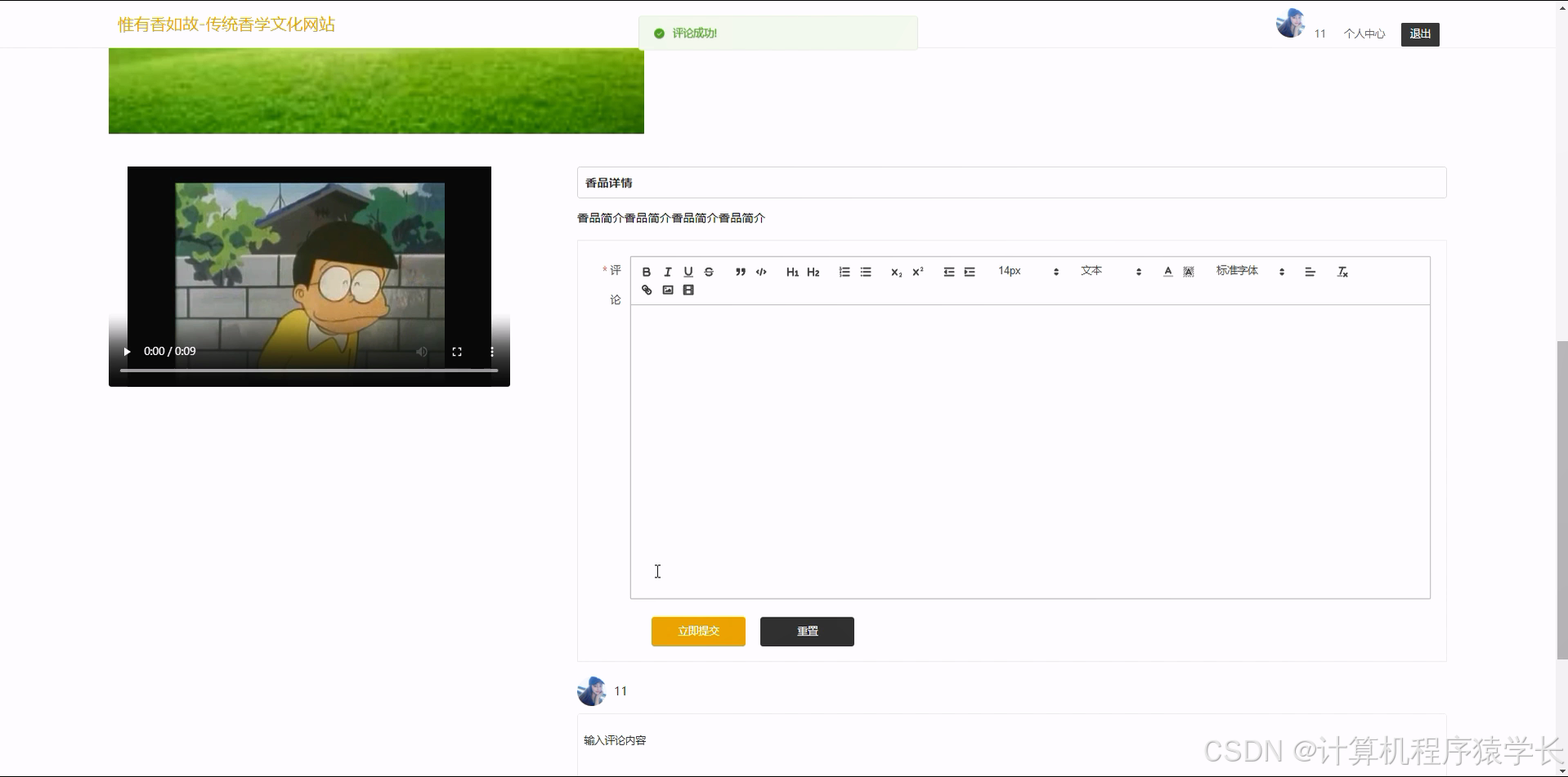Insert a hyperlink in the comment editor
This screenshot has height=777, width=1568.
[x=647, y=290]
